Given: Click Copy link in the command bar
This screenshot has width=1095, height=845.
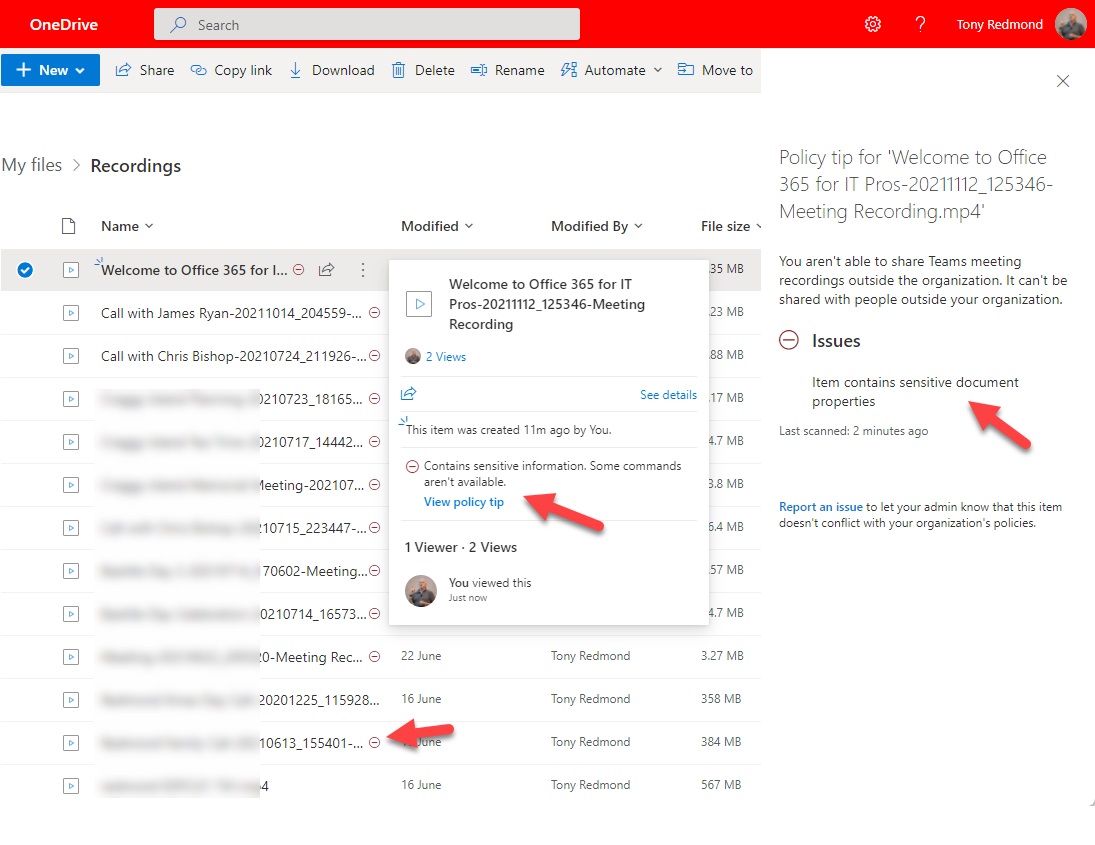Looking at the screenshot, I should pyautogui.click(x=231, y=70).
